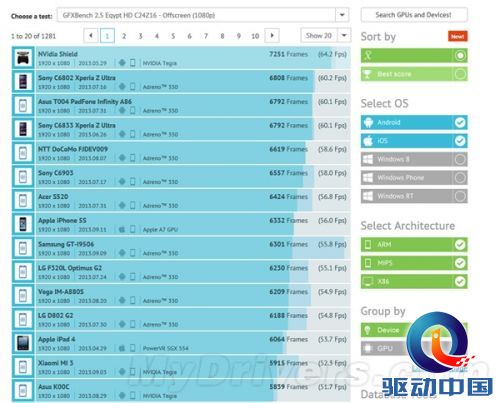
Task: Uncheck the iOS filter checkbox
Action: click(x=460, y=141)
